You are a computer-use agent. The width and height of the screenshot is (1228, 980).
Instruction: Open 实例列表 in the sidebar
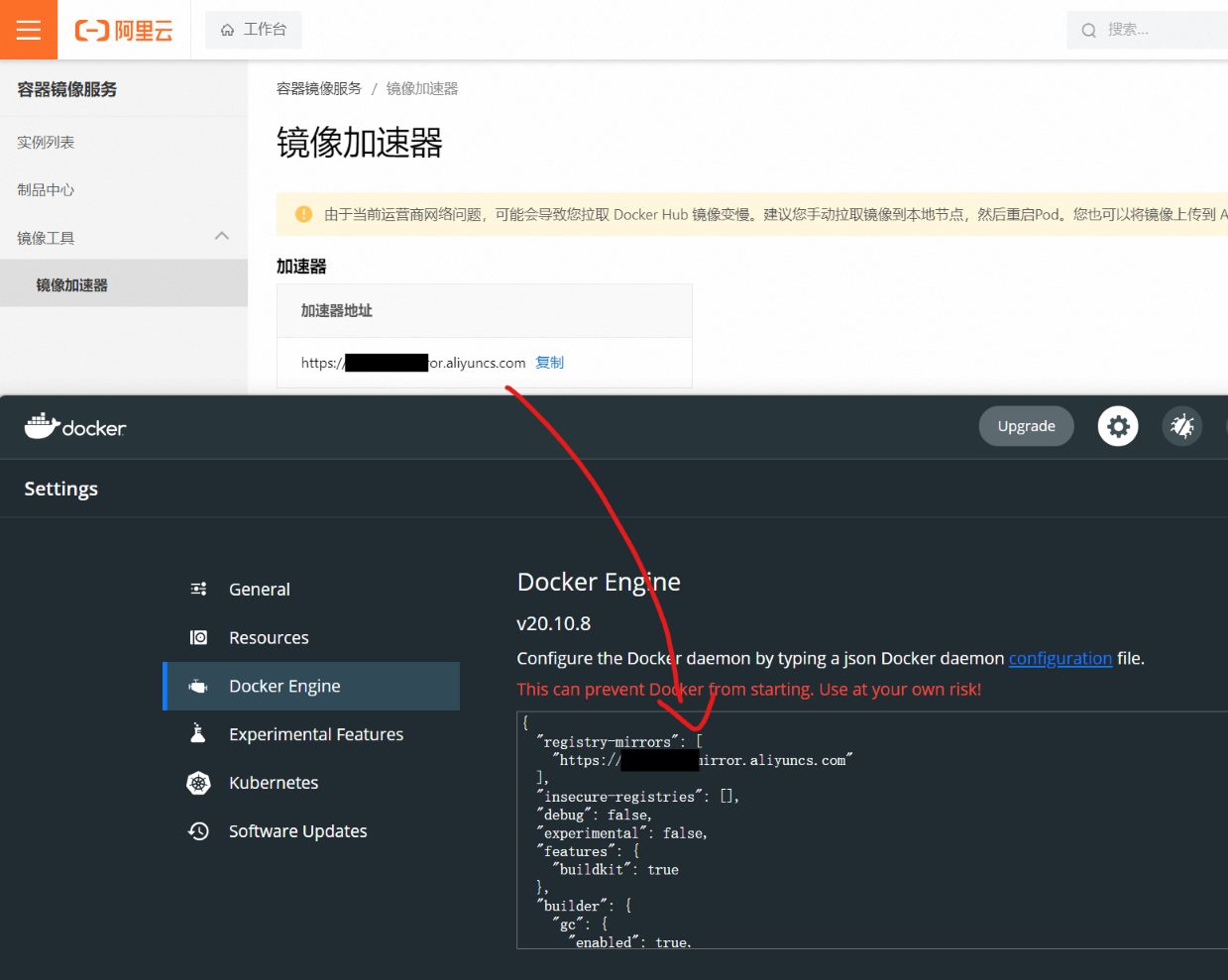coord(46,143)
